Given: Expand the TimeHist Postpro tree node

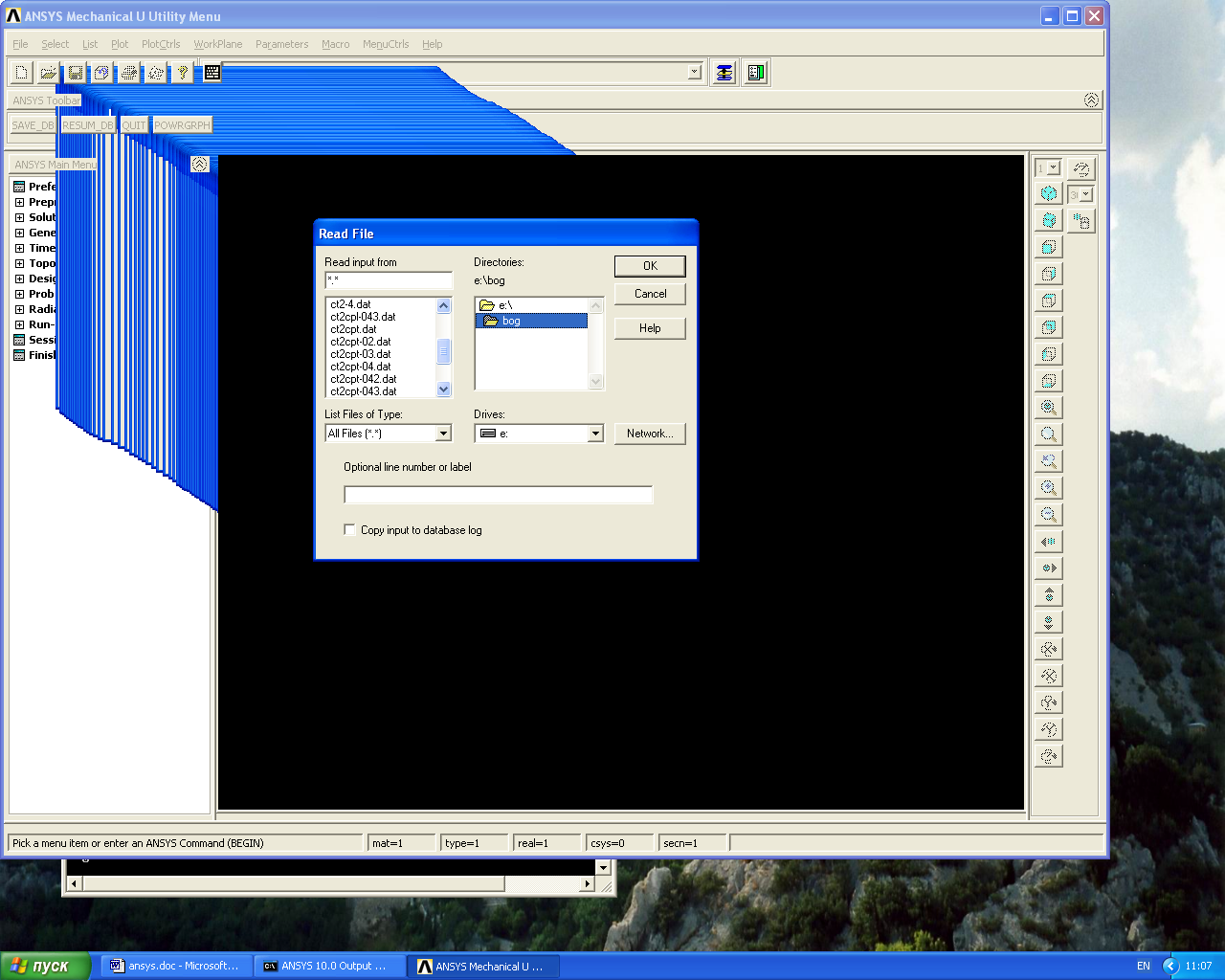Looking at the screenshot, I should pos(19,248).
